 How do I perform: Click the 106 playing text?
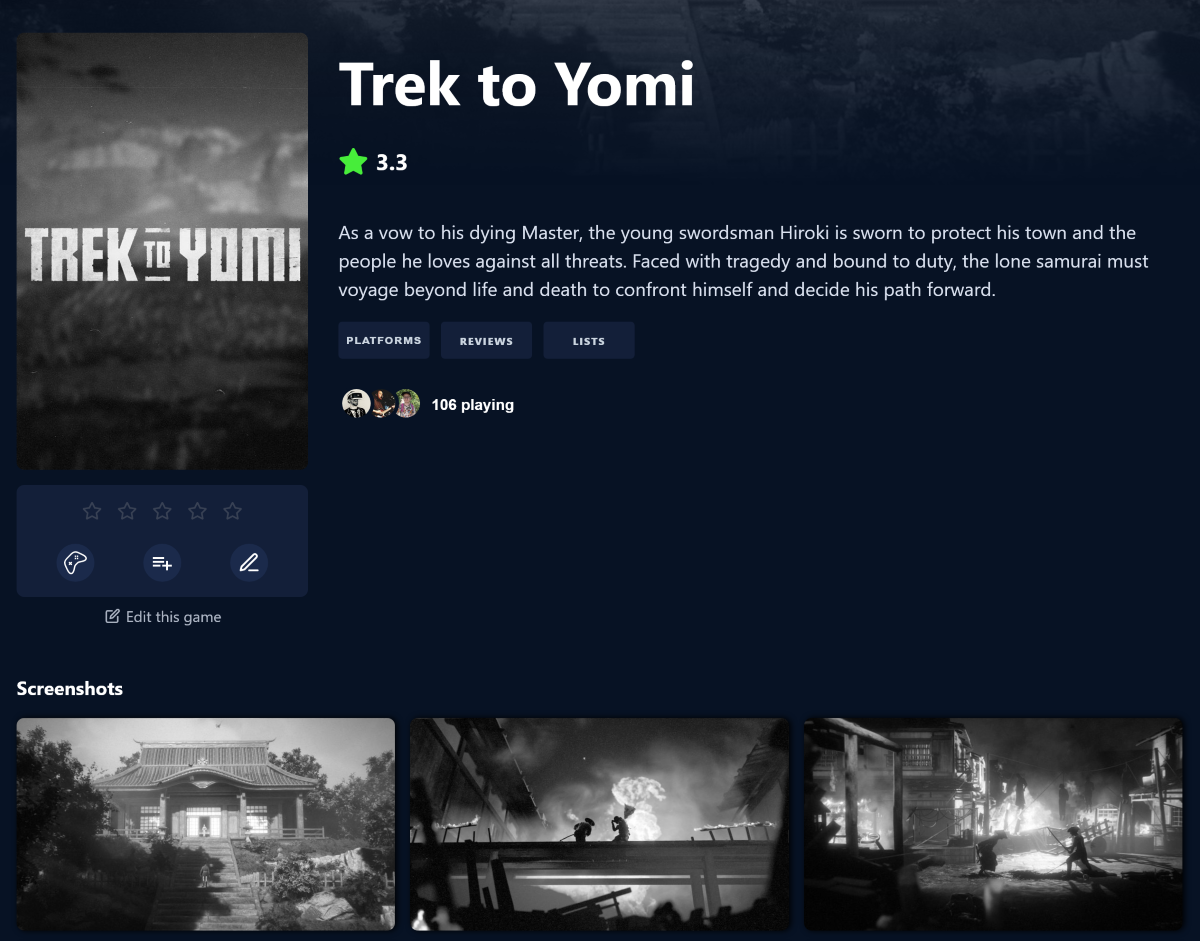[473, 405]
